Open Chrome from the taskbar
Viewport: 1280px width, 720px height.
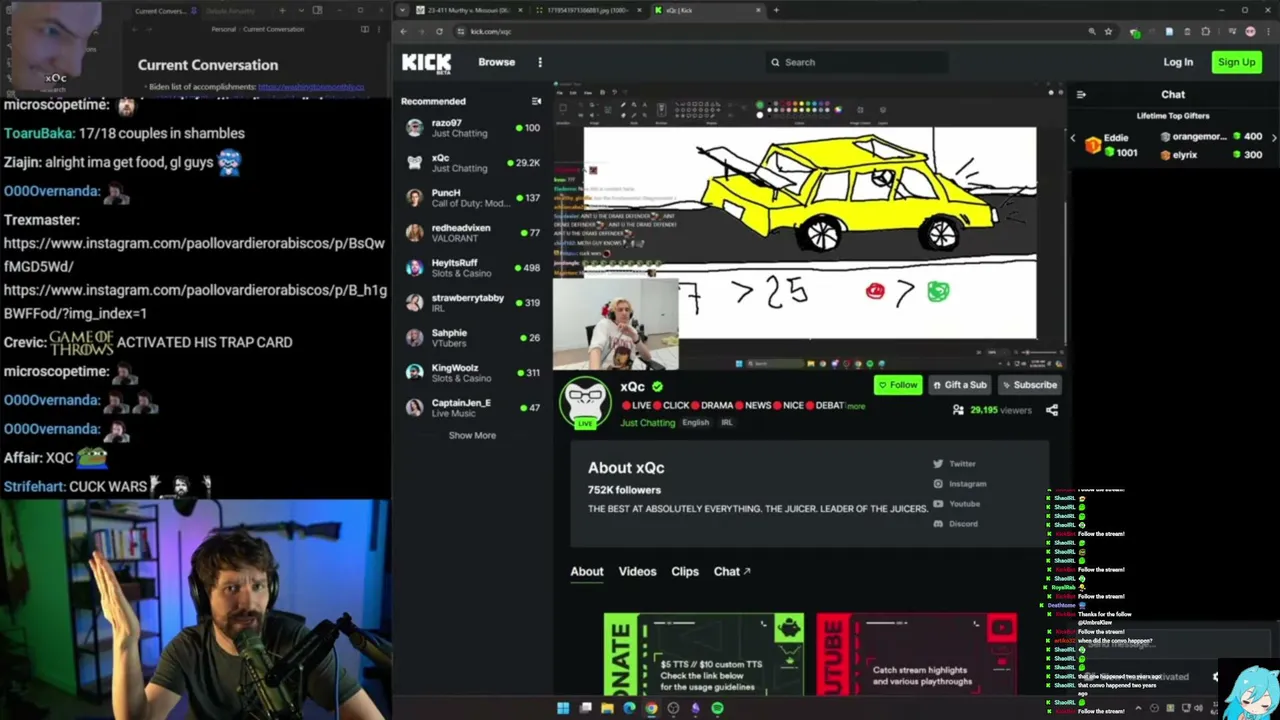click(x=651, y=709)
